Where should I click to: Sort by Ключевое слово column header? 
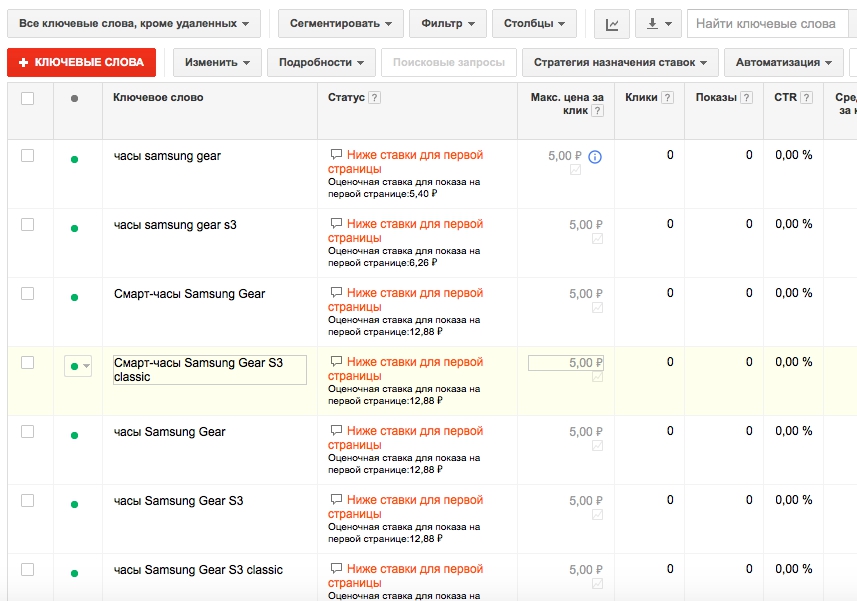158,97
